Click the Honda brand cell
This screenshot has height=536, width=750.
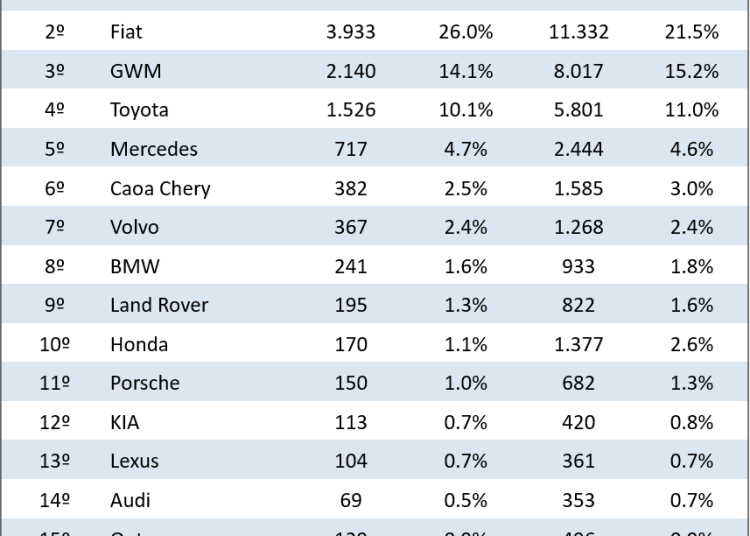point(138,344)
